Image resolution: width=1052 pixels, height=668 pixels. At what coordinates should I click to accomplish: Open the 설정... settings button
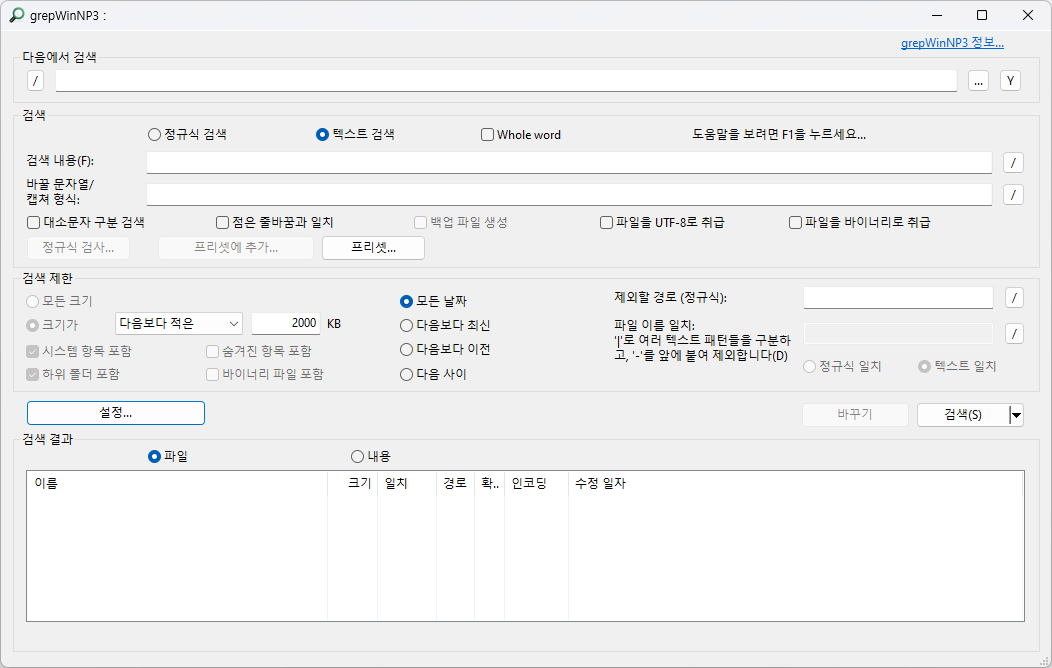pyautogui.click(x=116, y=413)
